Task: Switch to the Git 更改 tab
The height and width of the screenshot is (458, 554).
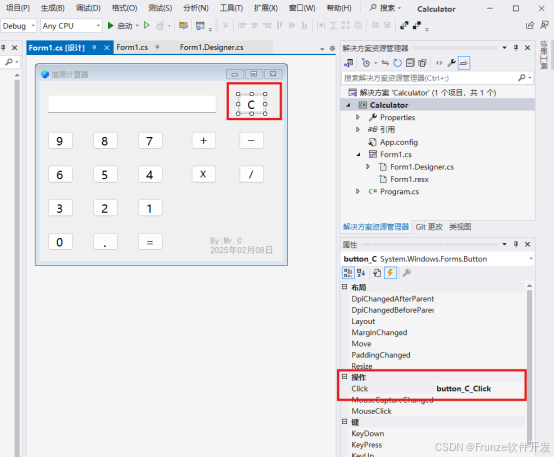Action: coord(429,227)
